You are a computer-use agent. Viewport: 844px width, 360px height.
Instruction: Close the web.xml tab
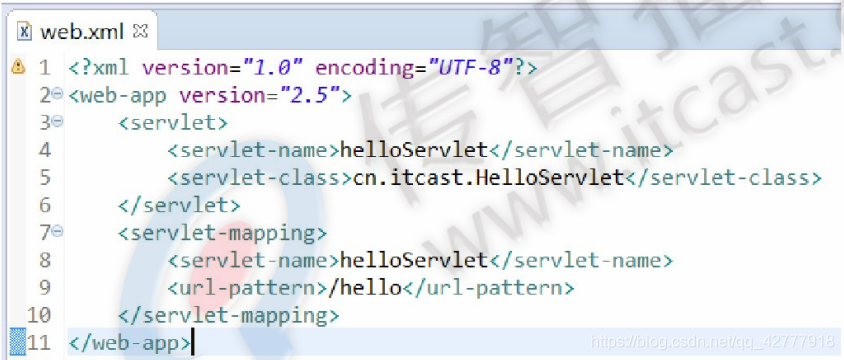click(x=140, y=32)
